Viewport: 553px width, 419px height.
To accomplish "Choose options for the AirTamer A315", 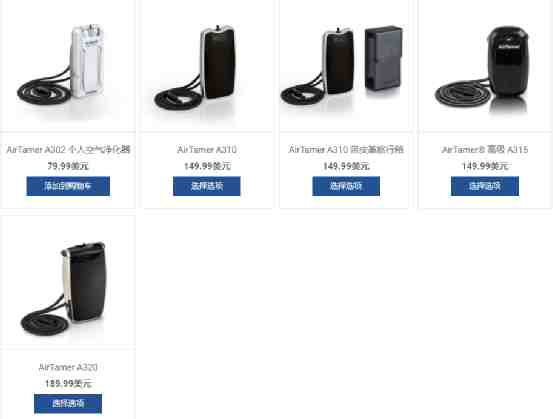I will (x=485, y=186).
